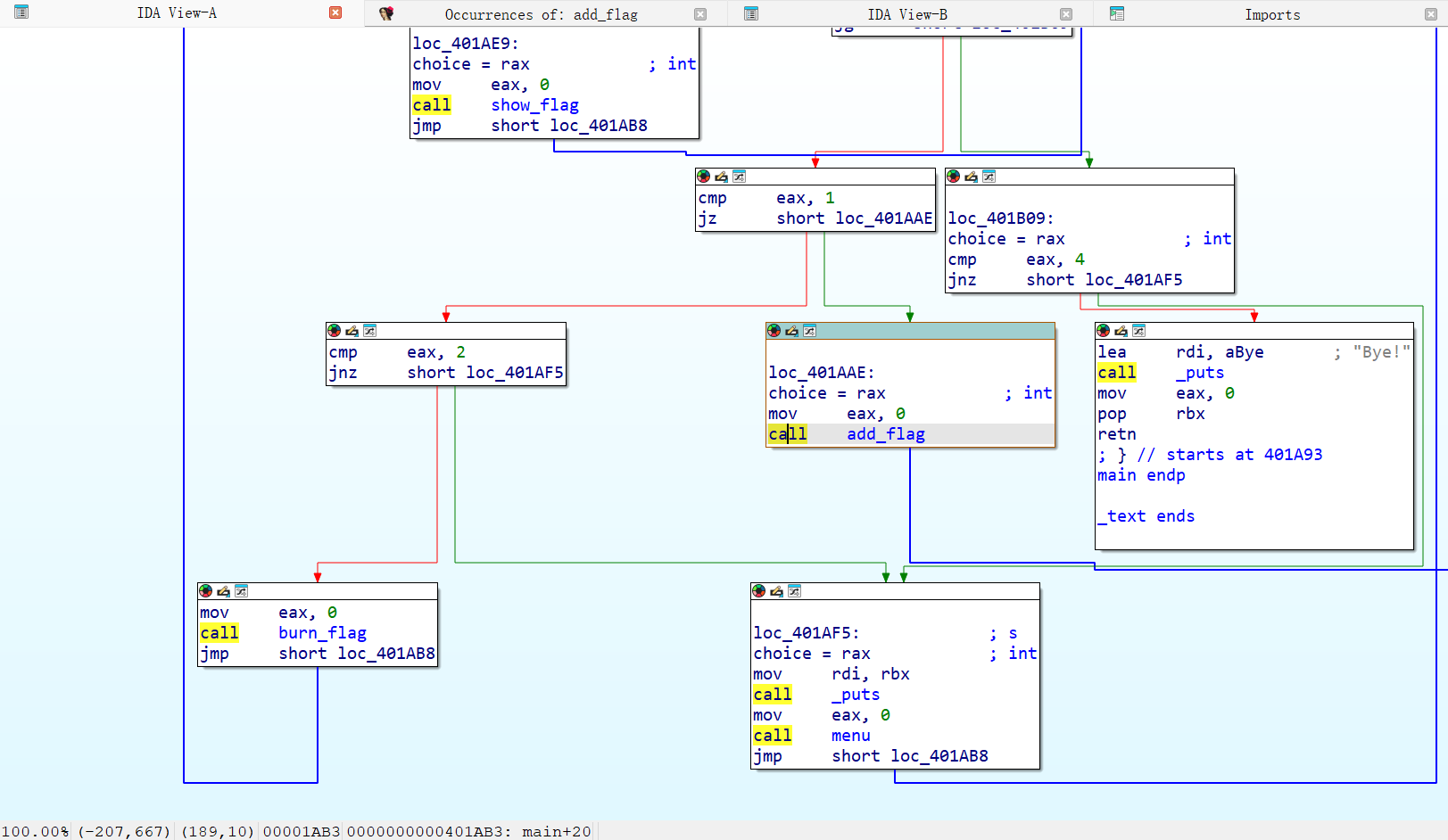The height and width of the screenshot is (840, 1448).
Task: Click graph icon on burn_flag node
Action: coord(241,591)
